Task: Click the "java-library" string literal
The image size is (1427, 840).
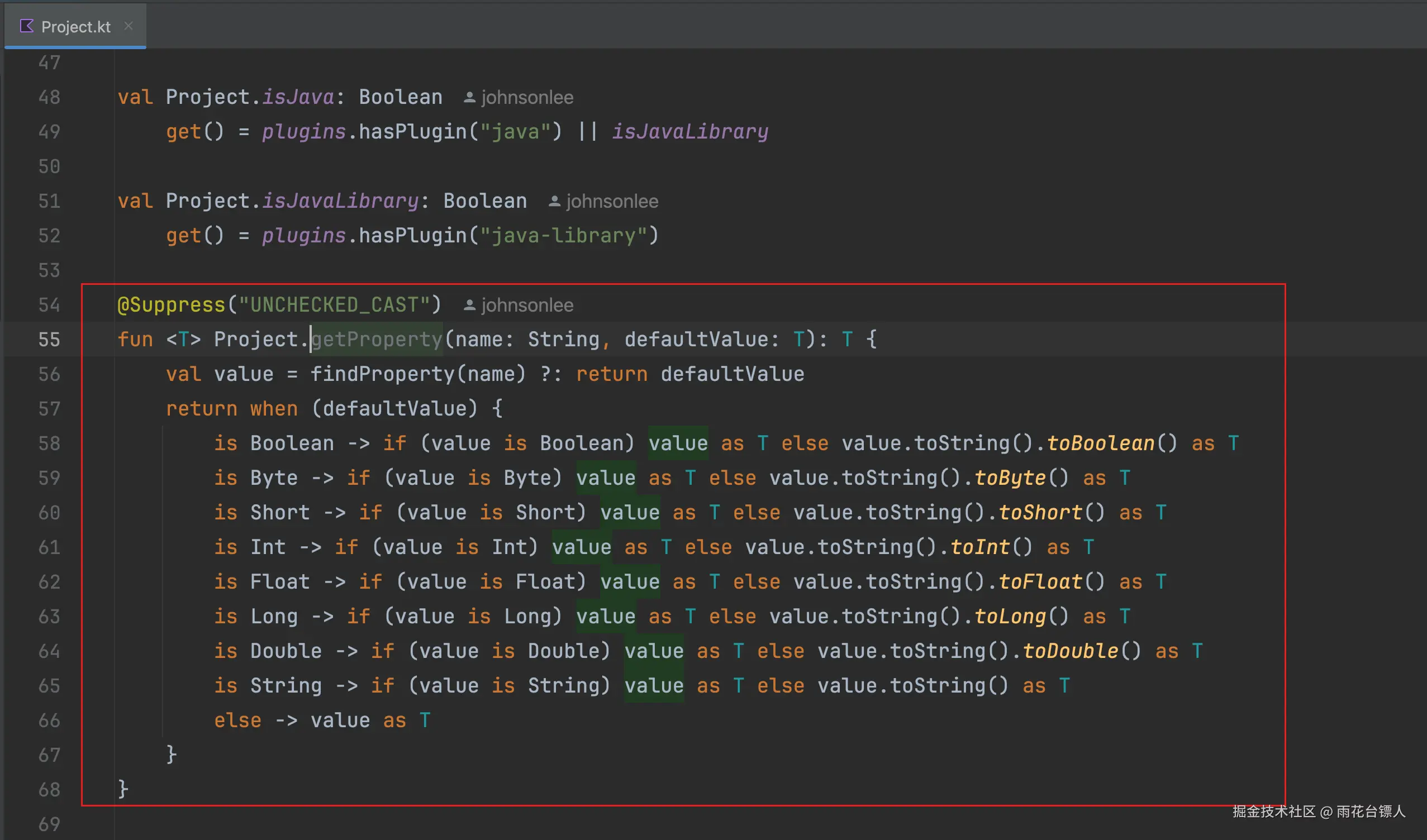Action: click(x=563, y=236)
